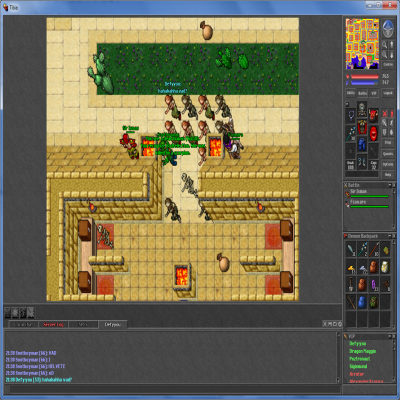Screen dimensions: 400x400
Task: Select the blue legs armor slot
Action: point(362,145)
